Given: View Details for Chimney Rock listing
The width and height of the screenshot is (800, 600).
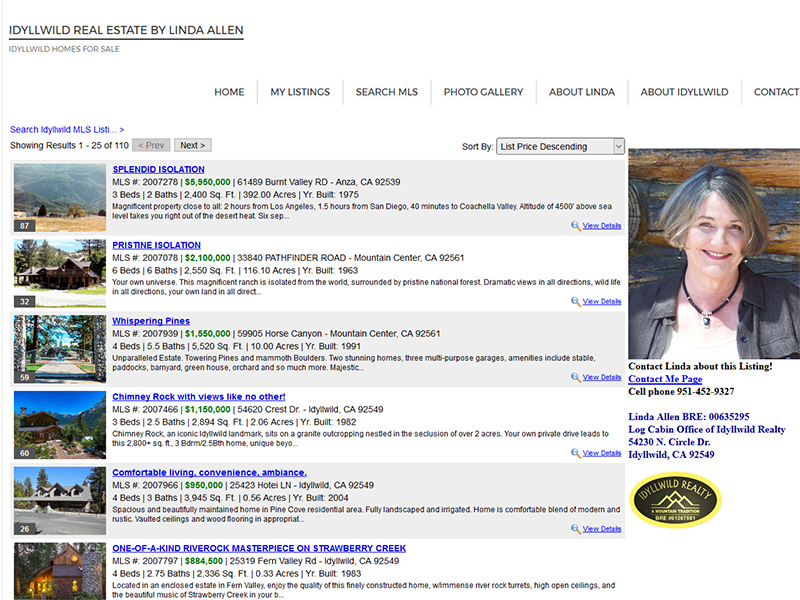Looking at the screenshot, I should point(602,453).
